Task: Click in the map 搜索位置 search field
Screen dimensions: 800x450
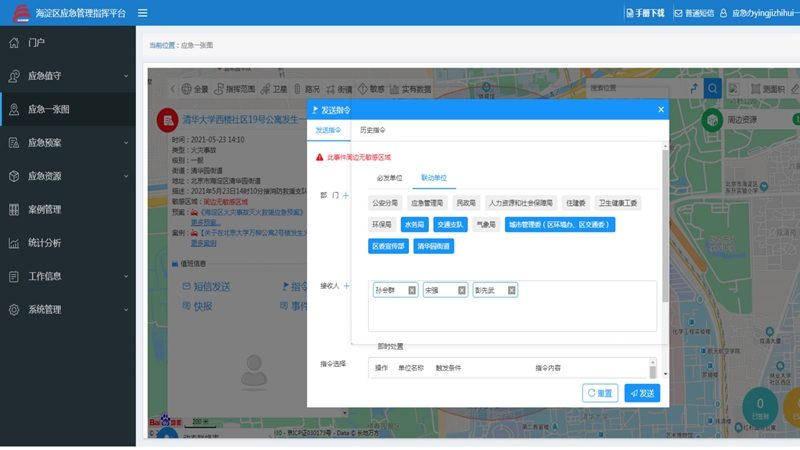Action: coord(637,88)
